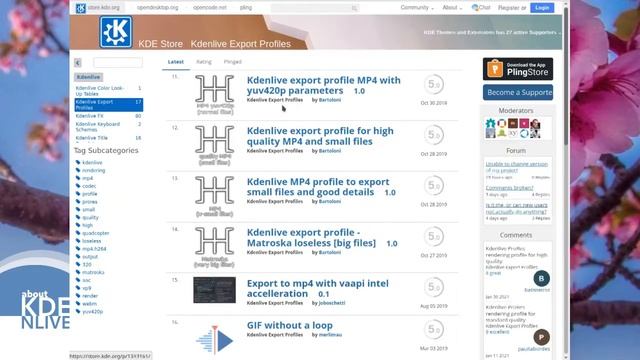This screenshot has height=360, width=640.
Task: Click the sidebar category filter field
Action: point(118,62)
